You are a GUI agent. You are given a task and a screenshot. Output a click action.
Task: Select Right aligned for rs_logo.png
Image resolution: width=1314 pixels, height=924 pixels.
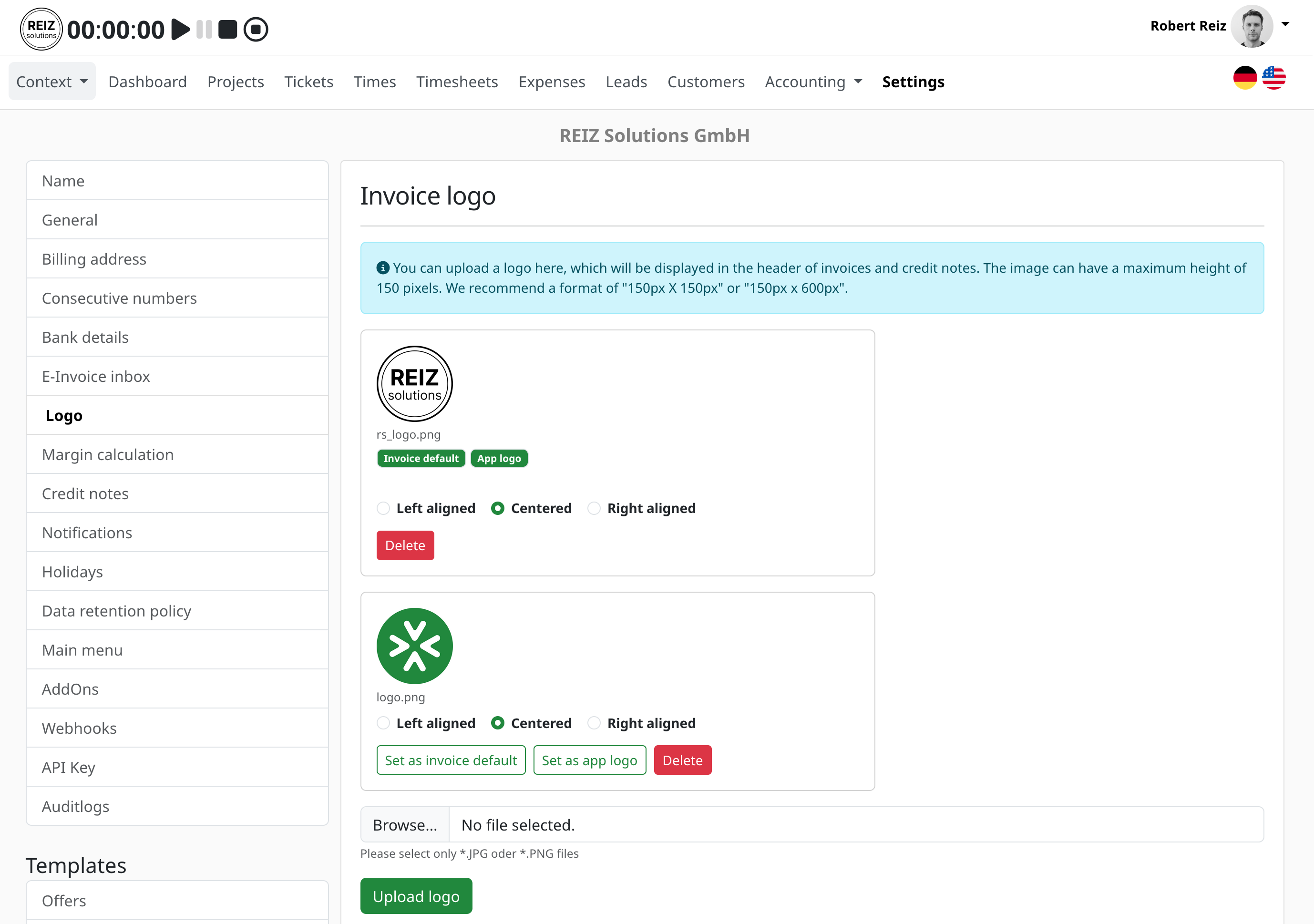(x=594, y=508)
